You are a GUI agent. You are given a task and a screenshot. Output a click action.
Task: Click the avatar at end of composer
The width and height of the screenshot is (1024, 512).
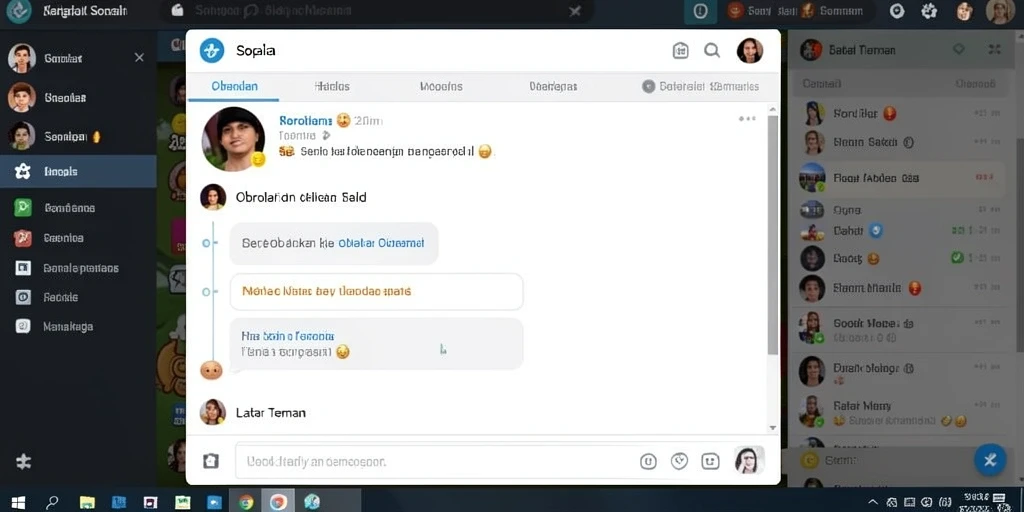[749, 460]
